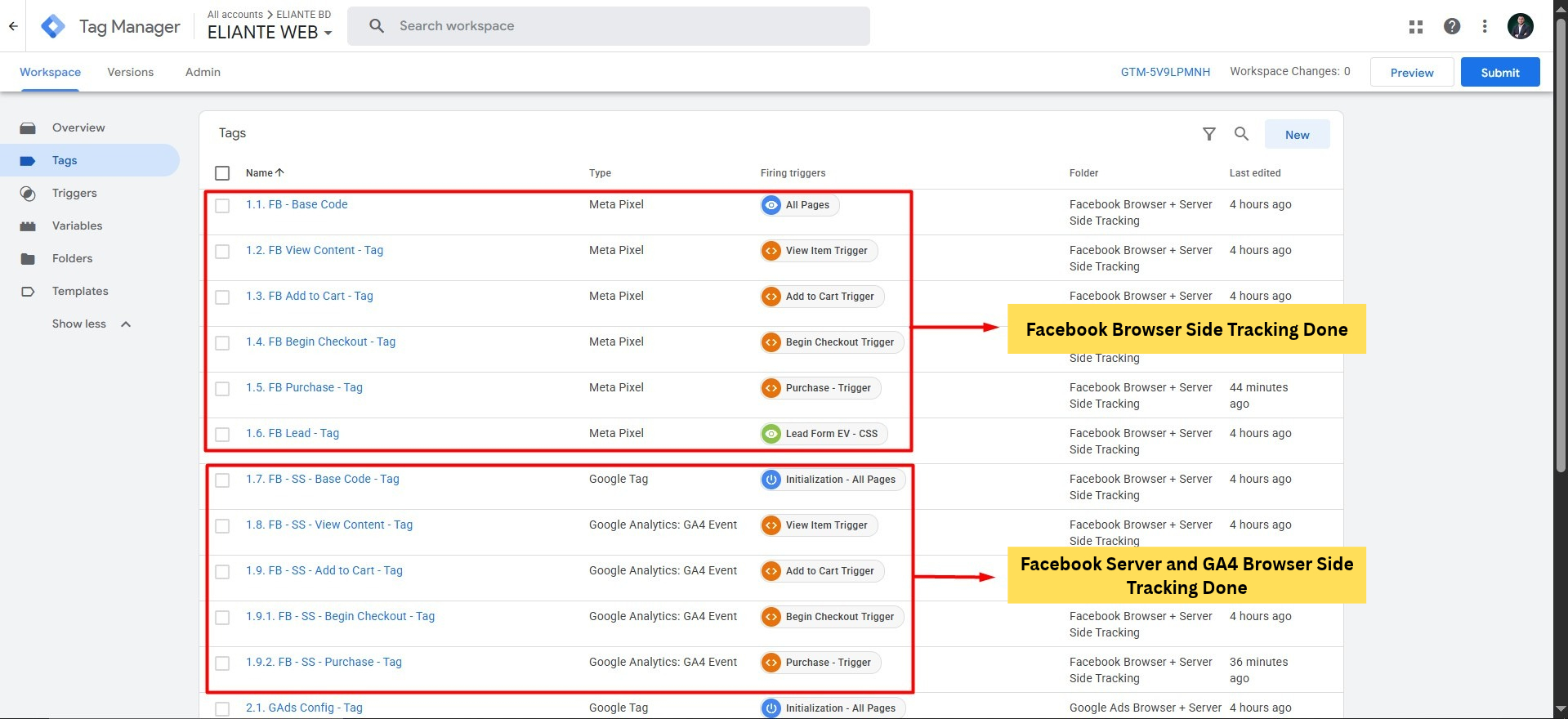The width and height of the screenshot is (1568, 719).
Task: Check the 1.2. FB View Content checkbox
Action: coord(222,252)
